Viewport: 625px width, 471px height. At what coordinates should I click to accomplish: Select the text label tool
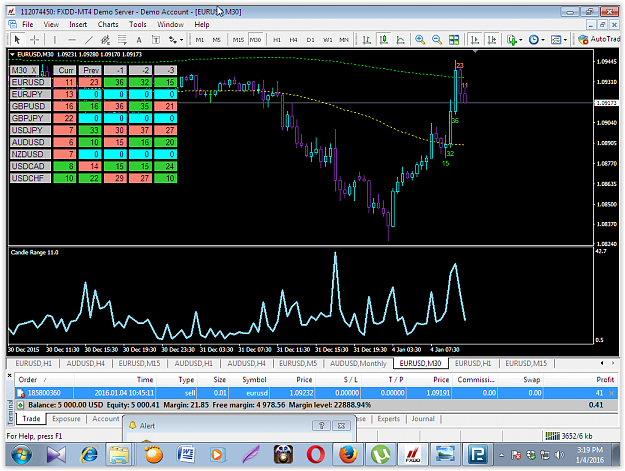156,39
